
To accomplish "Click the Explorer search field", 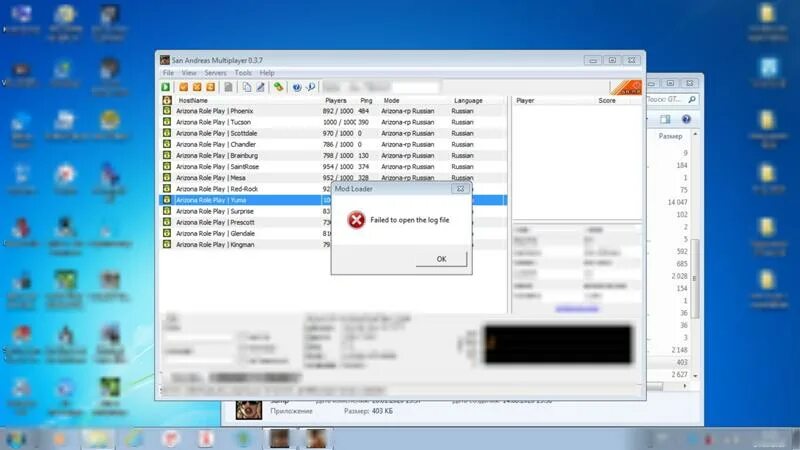I will pos(671,99).
